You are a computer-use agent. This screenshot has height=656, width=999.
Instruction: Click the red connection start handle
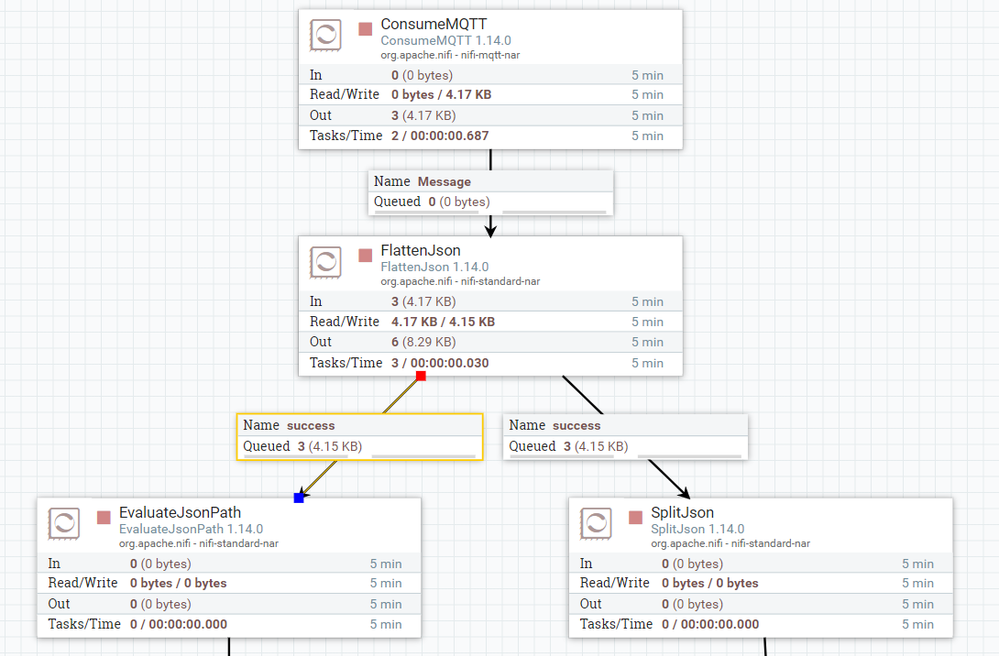coord(420,376)
